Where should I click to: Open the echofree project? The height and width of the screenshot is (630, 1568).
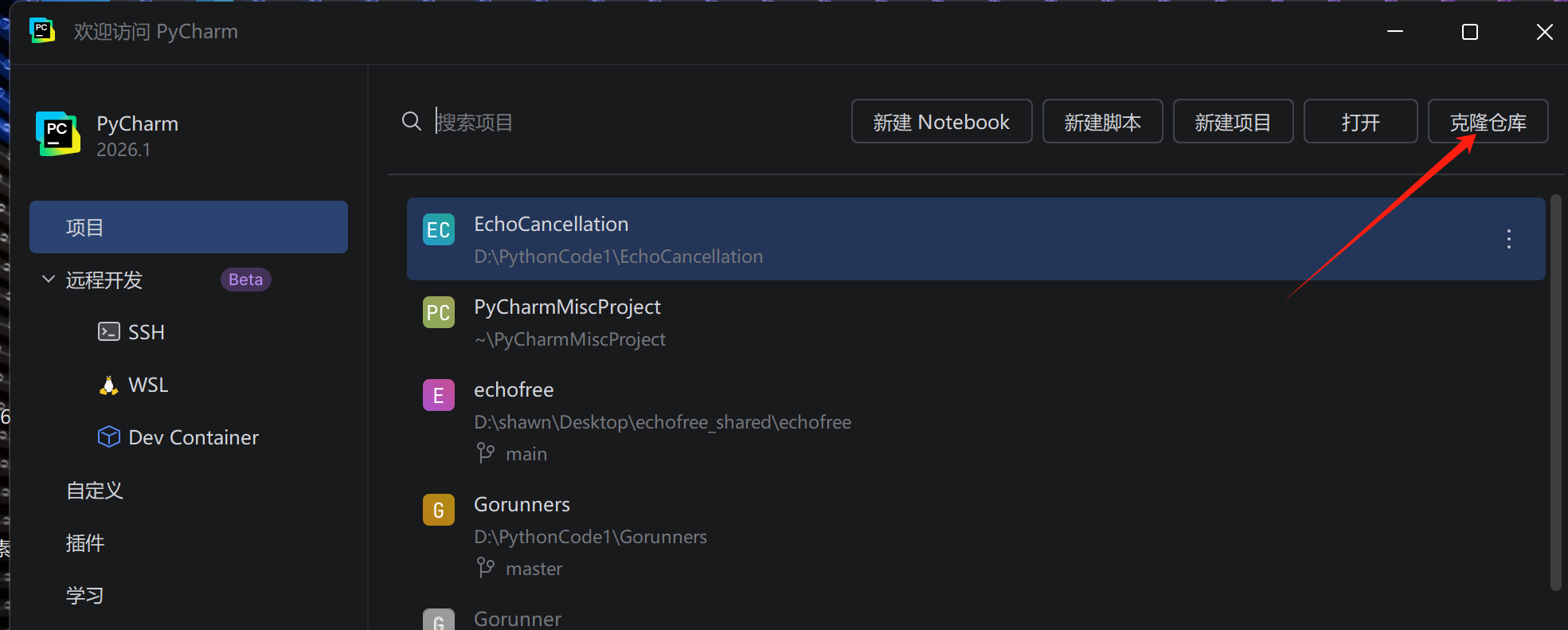976,421
